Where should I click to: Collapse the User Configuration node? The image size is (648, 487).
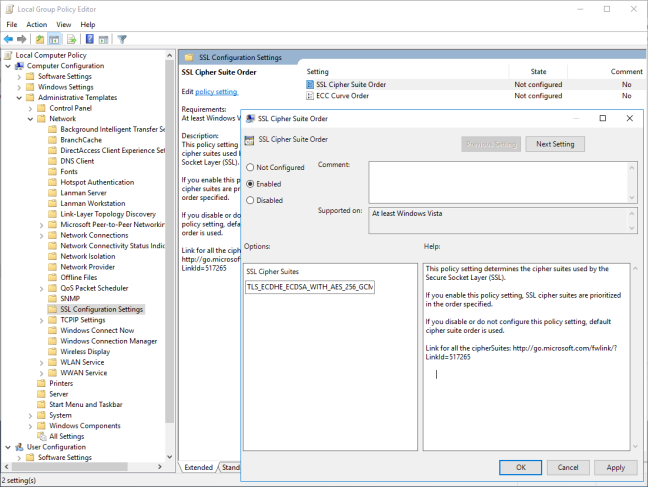[8, 447]
